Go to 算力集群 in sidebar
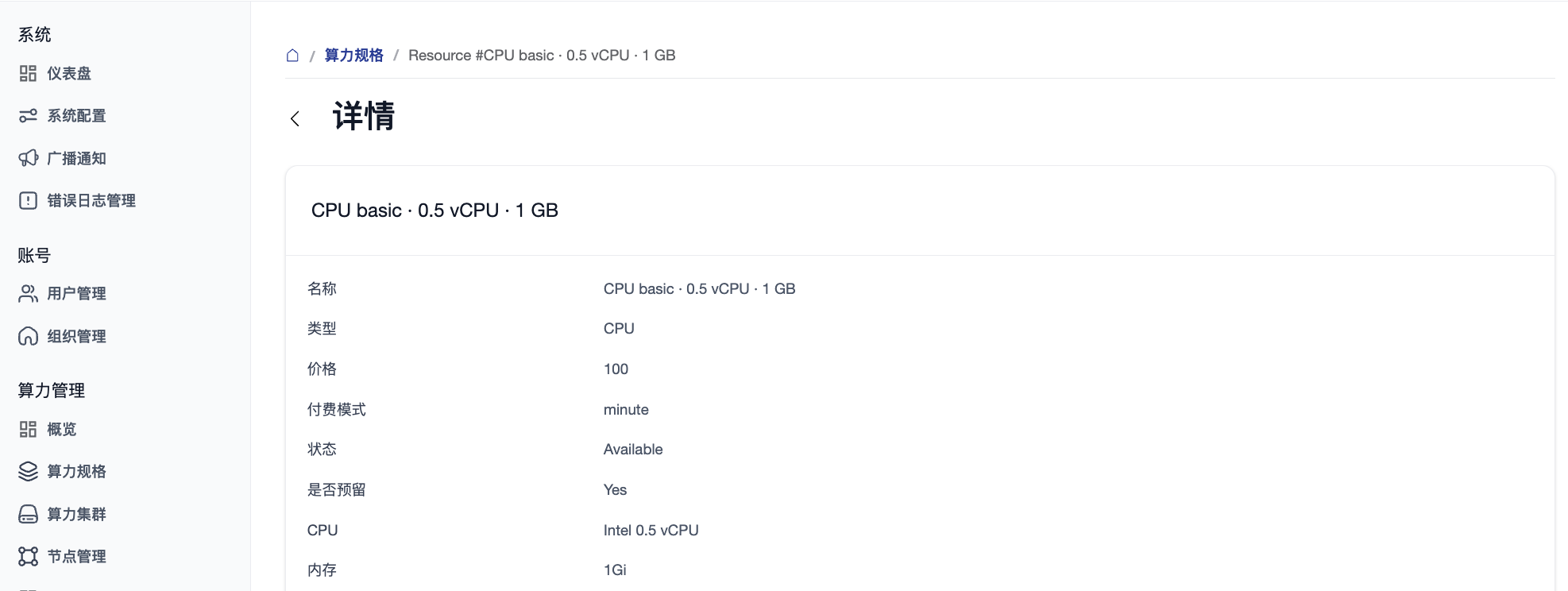This screenshot has width=1568, height=591. pos(76,515)
